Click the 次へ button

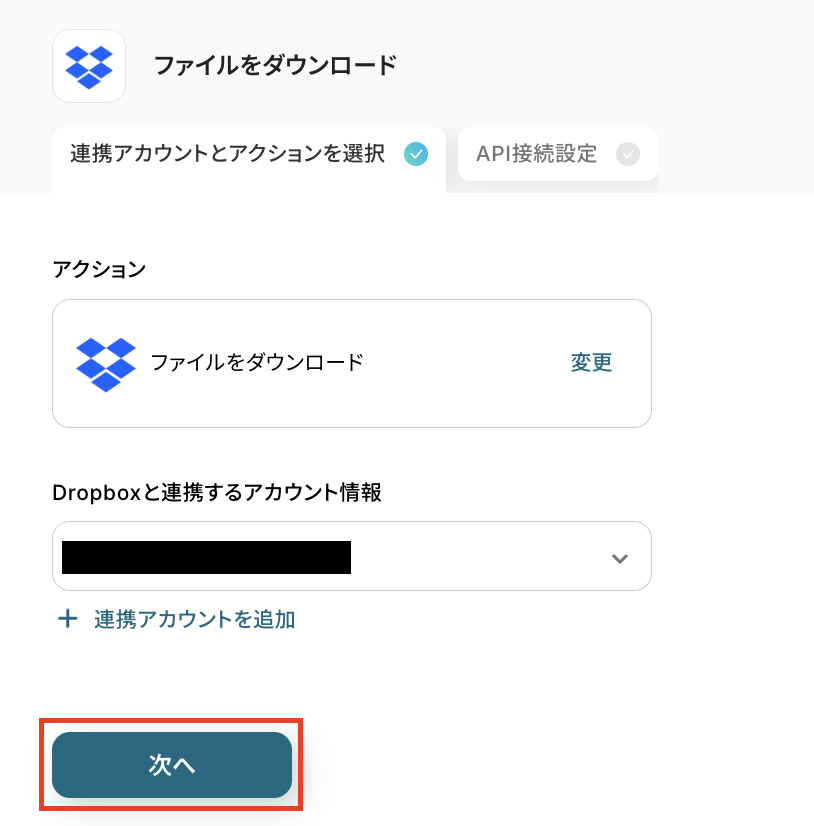172,765
